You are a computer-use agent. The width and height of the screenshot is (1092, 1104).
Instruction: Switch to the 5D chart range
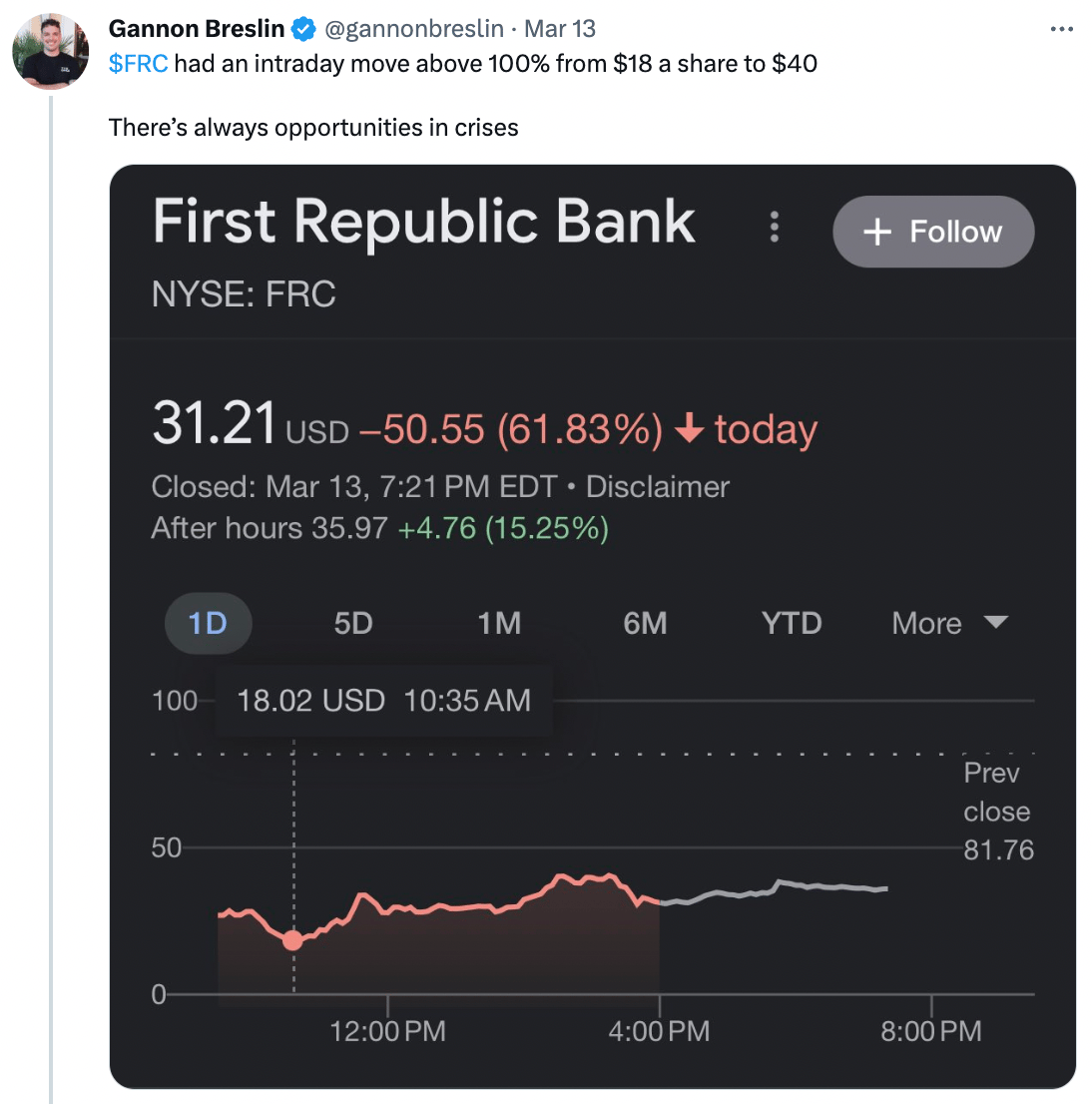click(353, 623)
